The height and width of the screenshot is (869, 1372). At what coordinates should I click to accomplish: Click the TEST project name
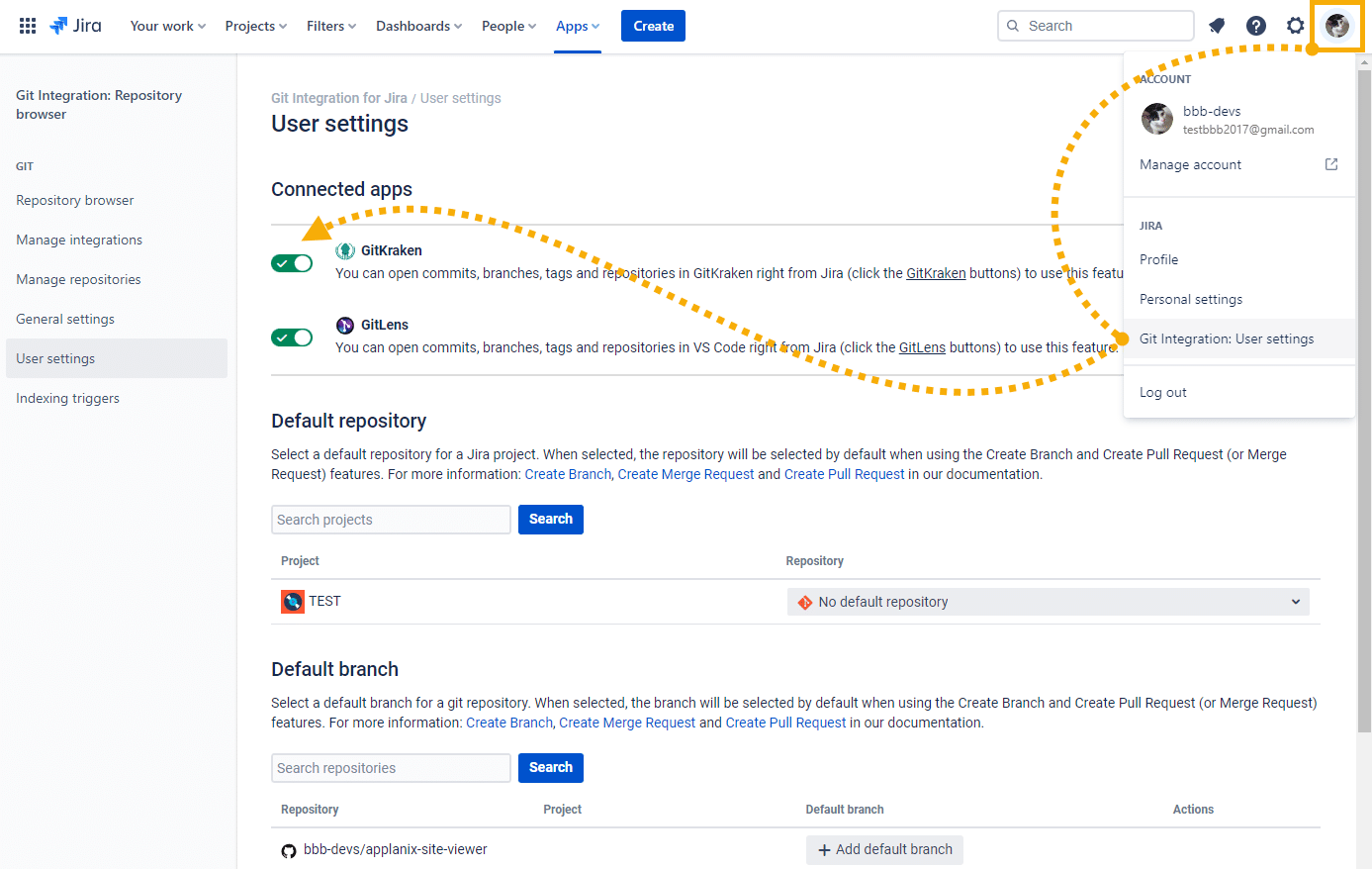(324, 601)
